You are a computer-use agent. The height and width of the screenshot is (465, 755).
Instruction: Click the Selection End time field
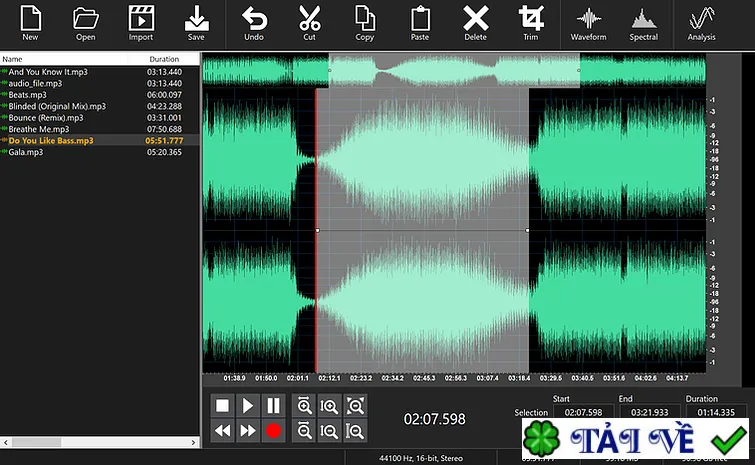650,412
